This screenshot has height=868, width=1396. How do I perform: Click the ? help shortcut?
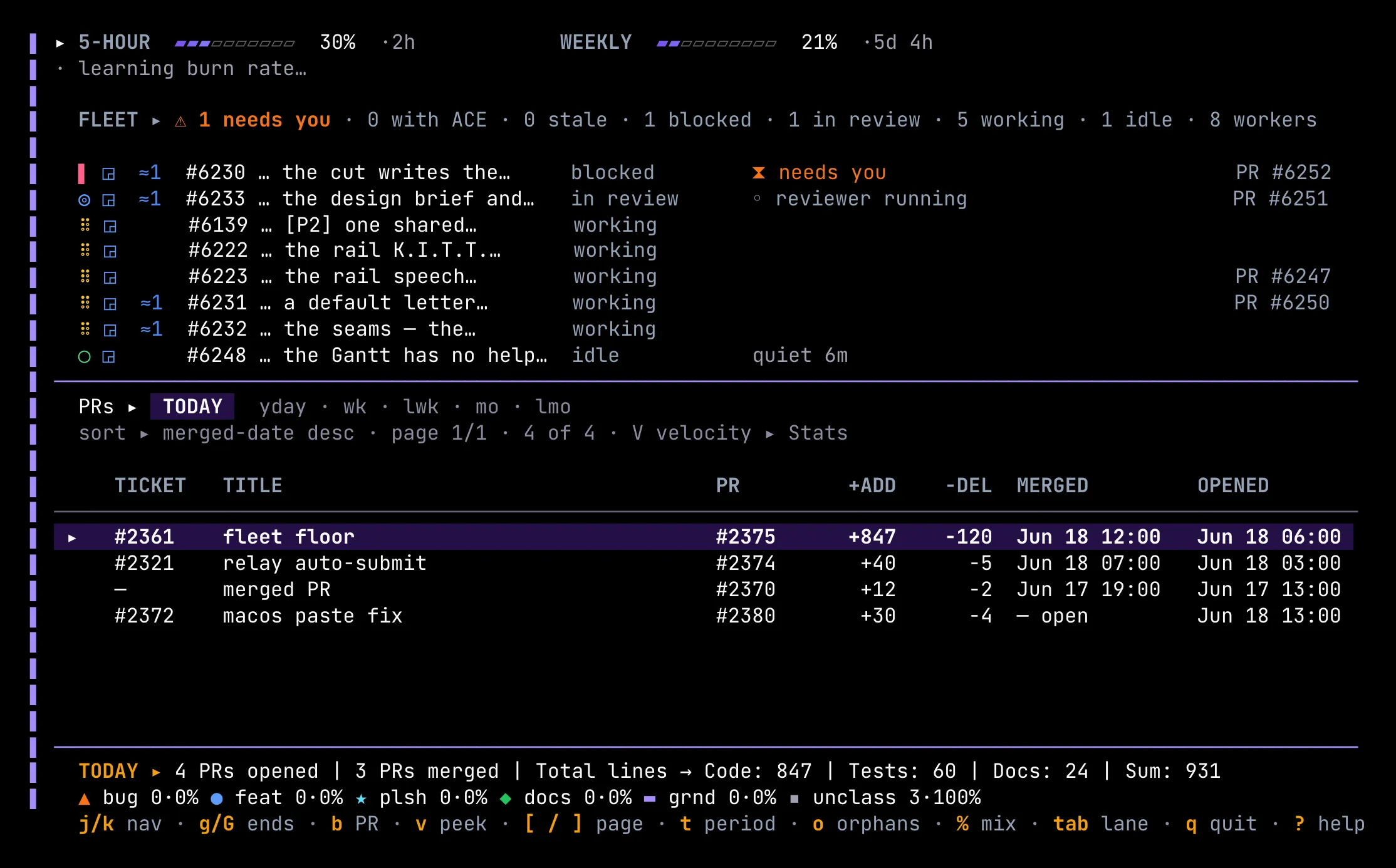[1330, 824]
